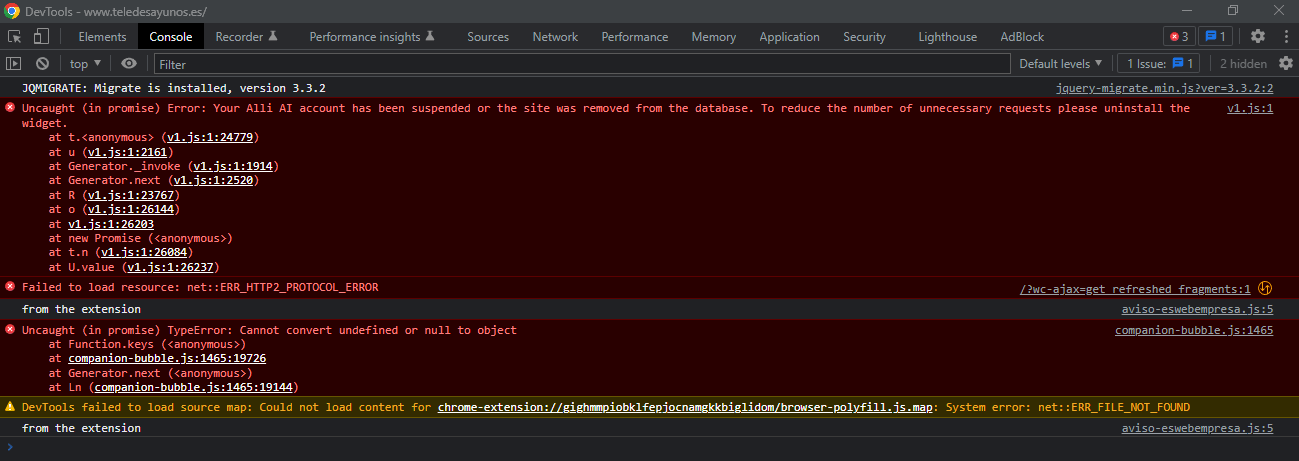Click the error icon of Failed to load resource
The width and height of the screenshot is (1299, 461).
pos(11,287)
